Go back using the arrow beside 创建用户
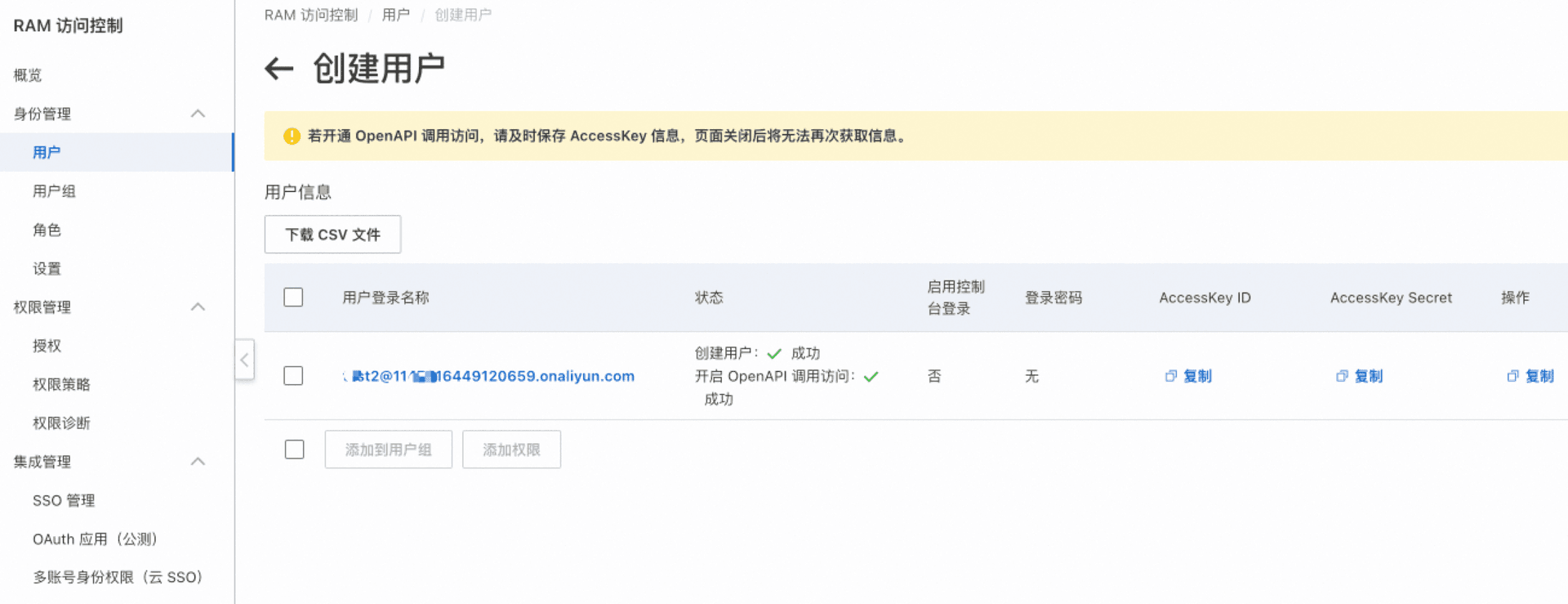 click(279, 69)
